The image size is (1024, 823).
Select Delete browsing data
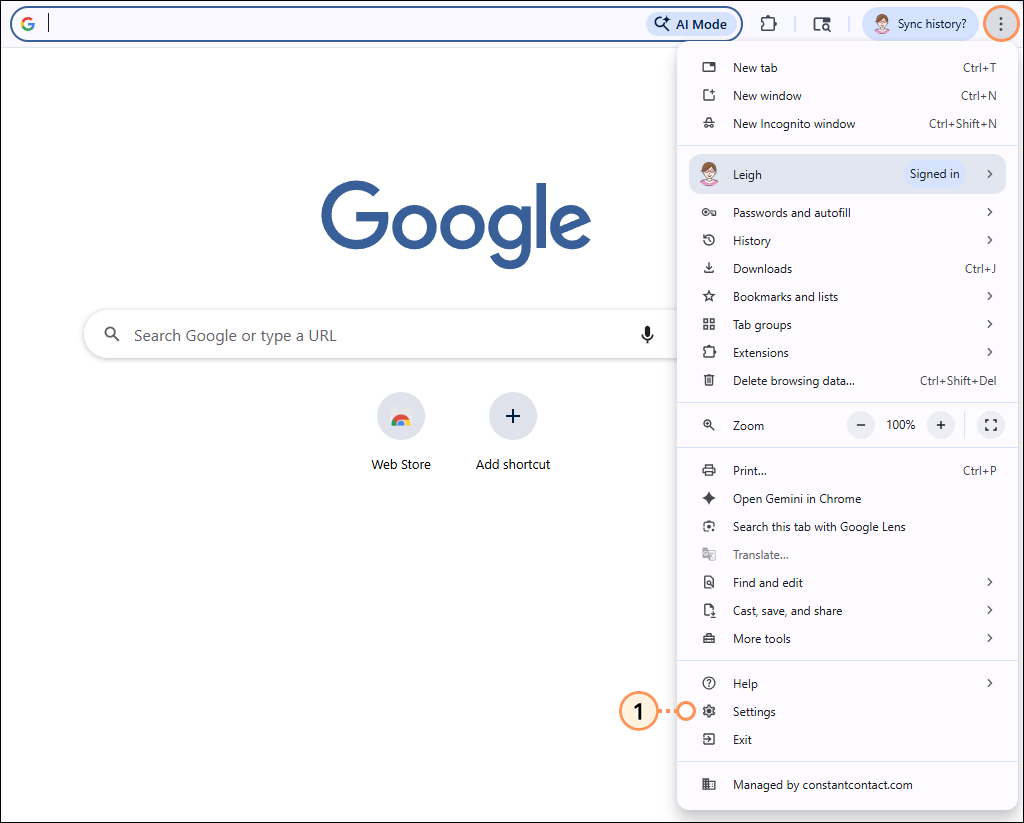793,380
